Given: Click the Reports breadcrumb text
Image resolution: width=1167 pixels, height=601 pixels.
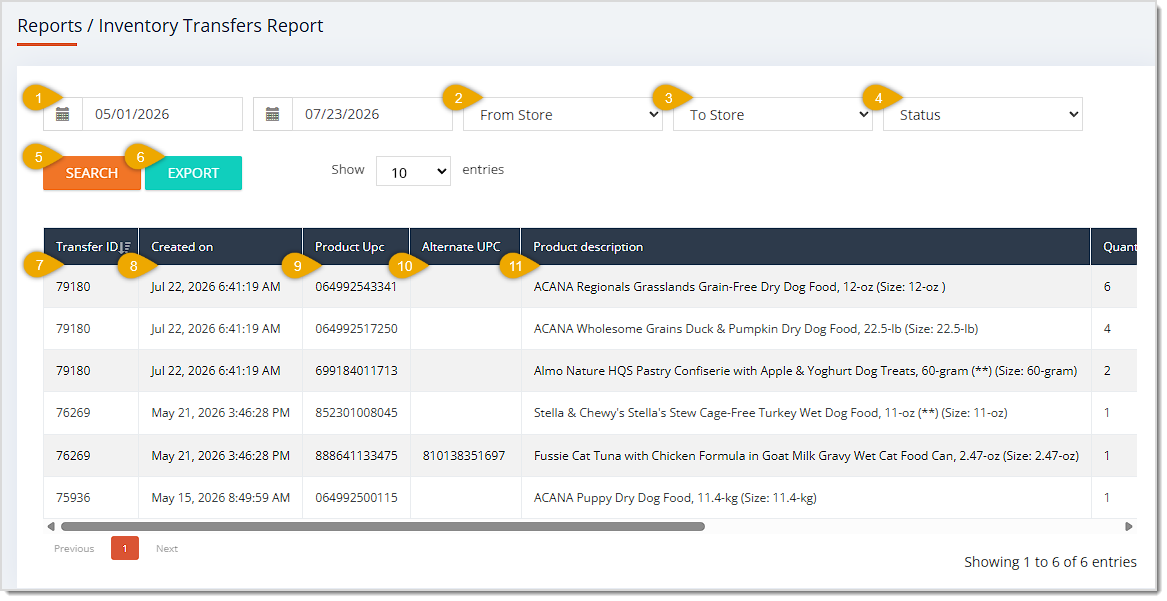Looking at the screenshot, I should [50, 26].
